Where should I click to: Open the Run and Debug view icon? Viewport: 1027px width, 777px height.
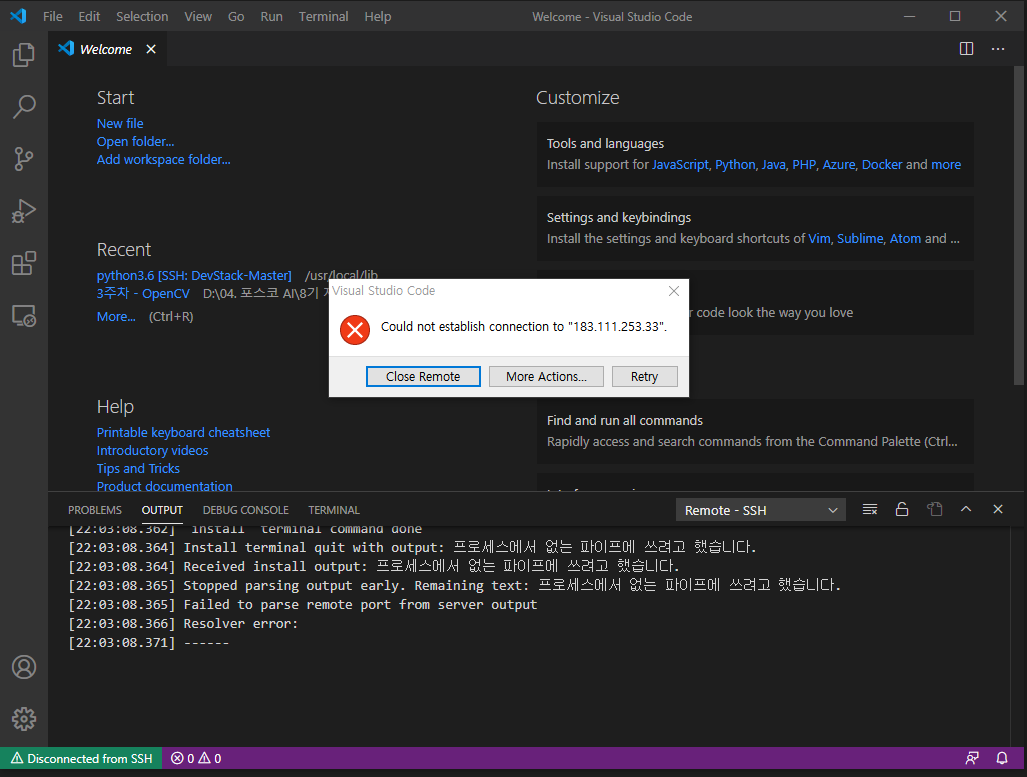(24, 211)
